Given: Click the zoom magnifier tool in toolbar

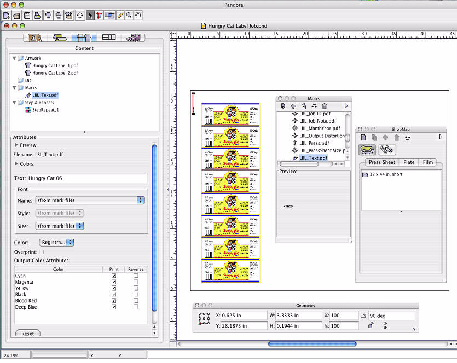Looking at the screenshot, I should [129, 15].
